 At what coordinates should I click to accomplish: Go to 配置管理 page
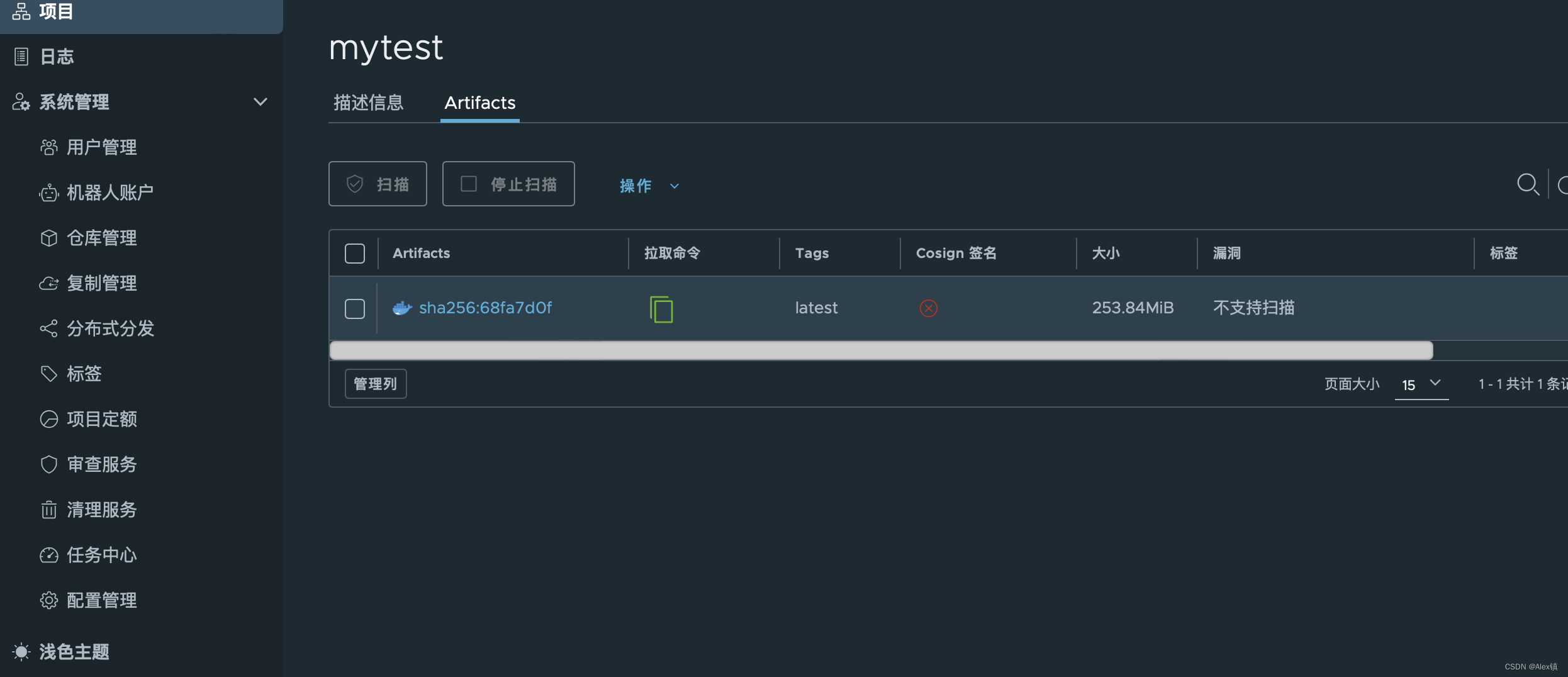[101, 600]
